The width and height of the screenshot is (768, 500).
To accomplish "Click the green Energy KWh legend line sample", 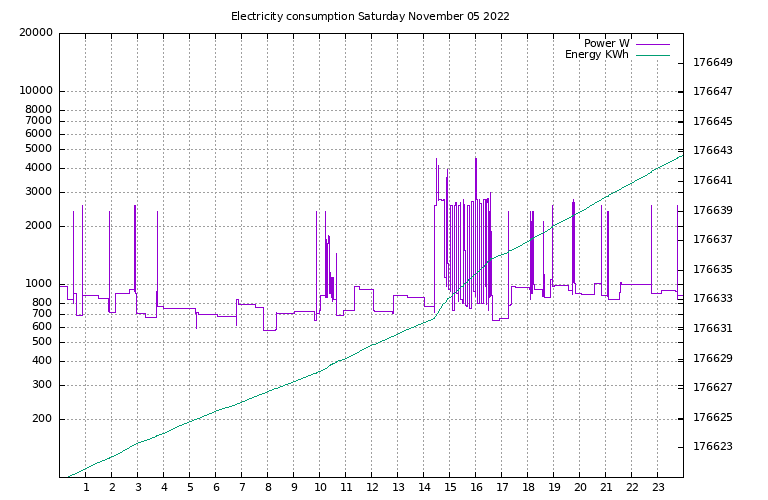I will point(652,55).
